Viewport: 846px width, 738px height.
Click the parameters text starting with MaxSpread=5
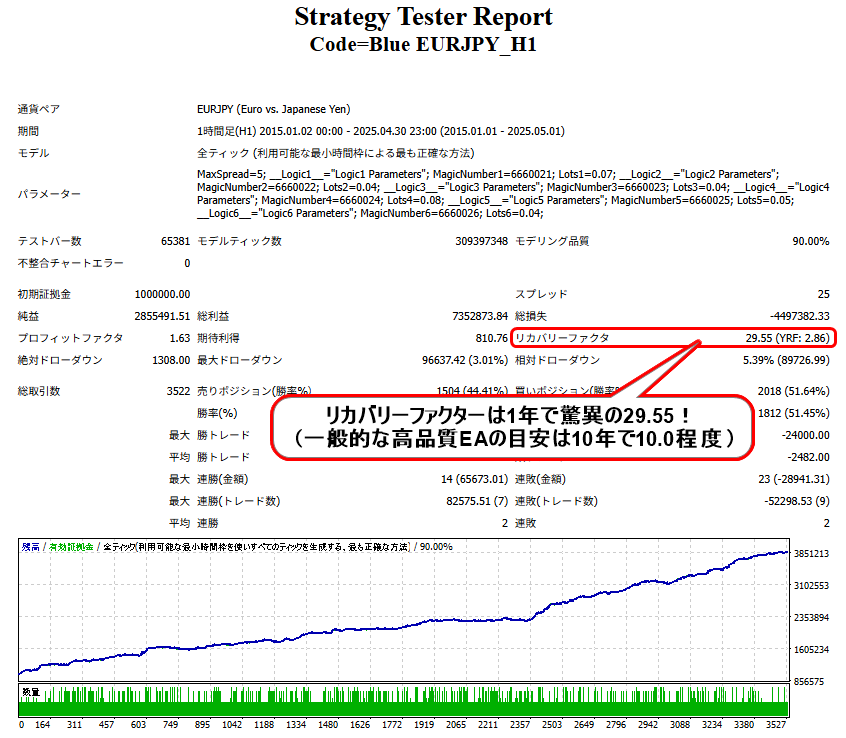click(513, 194)
